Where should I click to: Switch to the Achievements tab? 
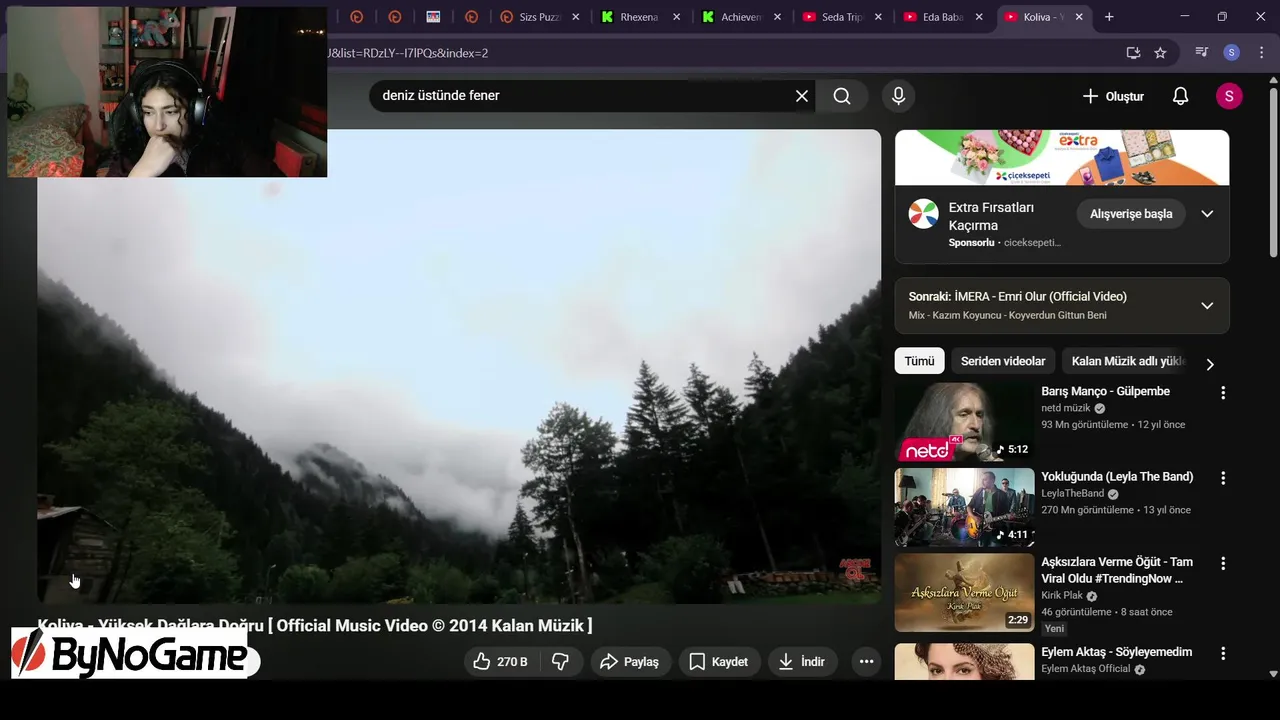(x=740, y=17)
